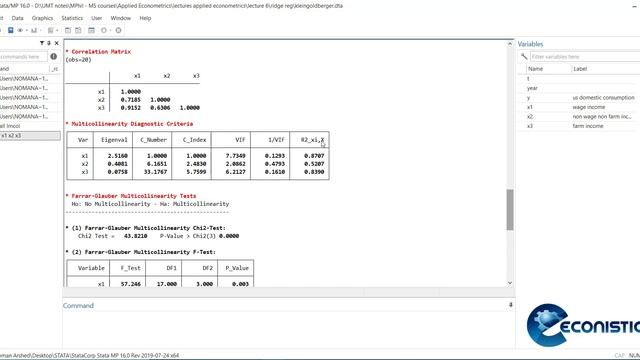Click the 'Multicollinearity Diagnostic Criteria' heading
The image size is (640, 360).
click(132, 124)
